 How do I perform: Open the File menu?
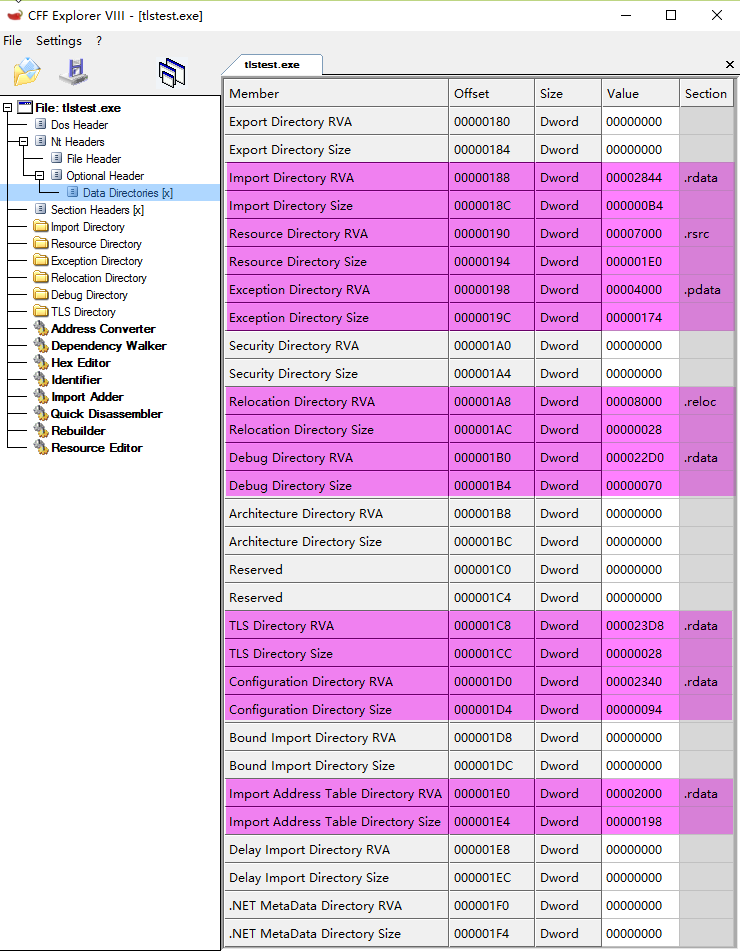click(12, 41)
